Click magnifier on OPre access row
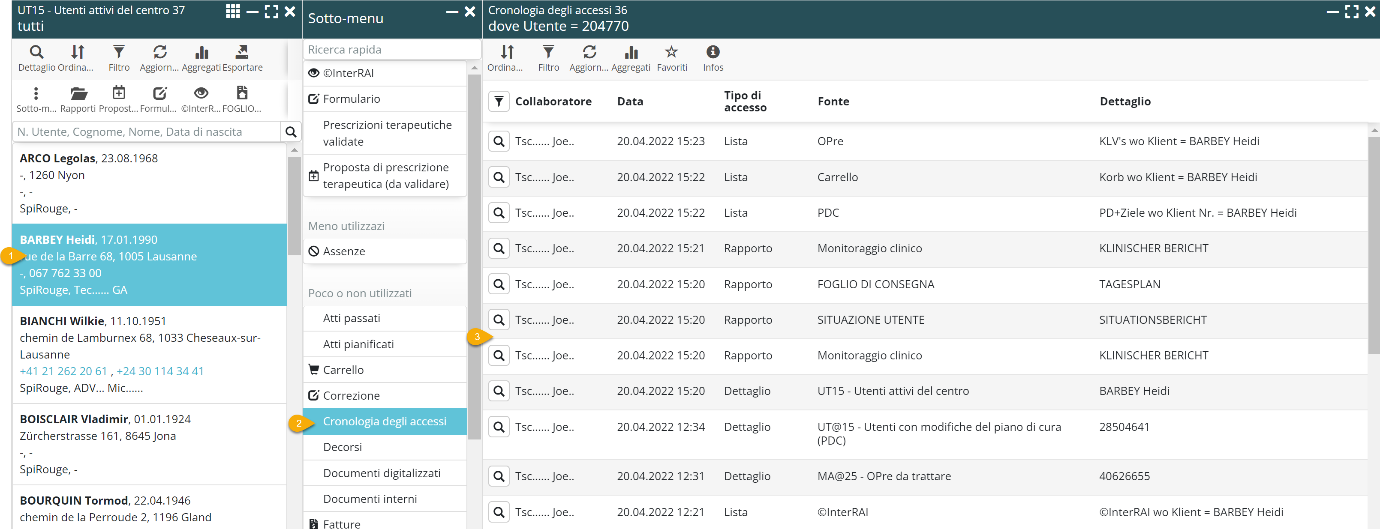The width and height of the screenshot is (1380, 529). pyautogui.click(x=498, y=141)
